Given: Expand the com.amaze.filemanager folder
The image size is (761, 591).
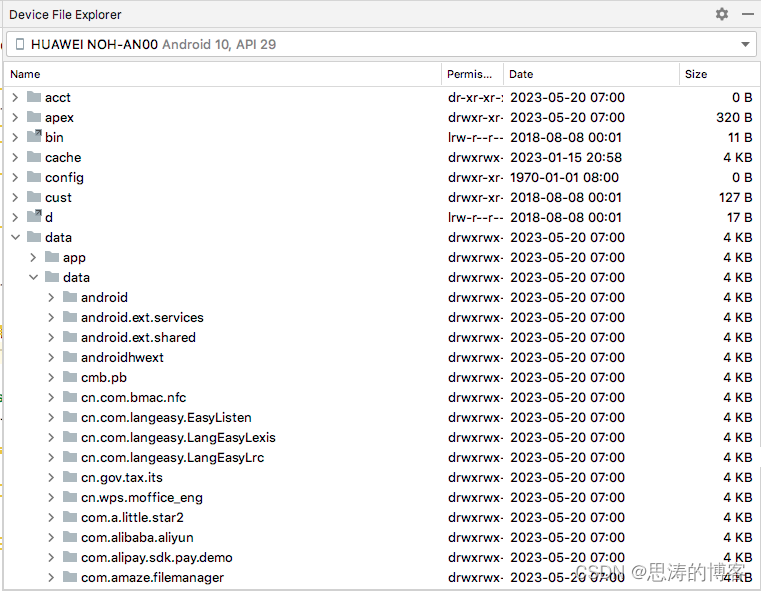Looking at the screenshot, I should click(x=51, y=577).
